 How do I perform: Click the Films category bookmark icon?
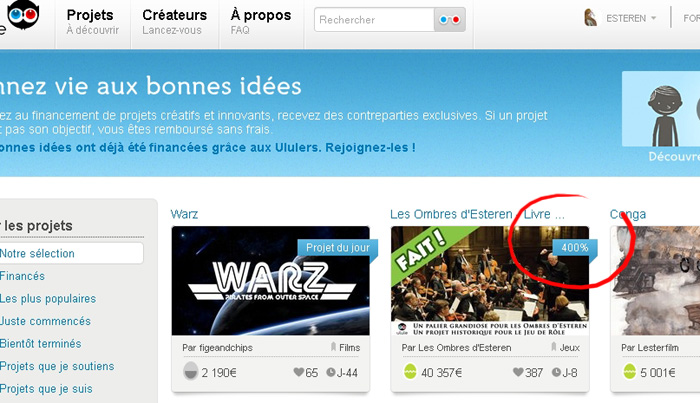click(x=333, y=347)
